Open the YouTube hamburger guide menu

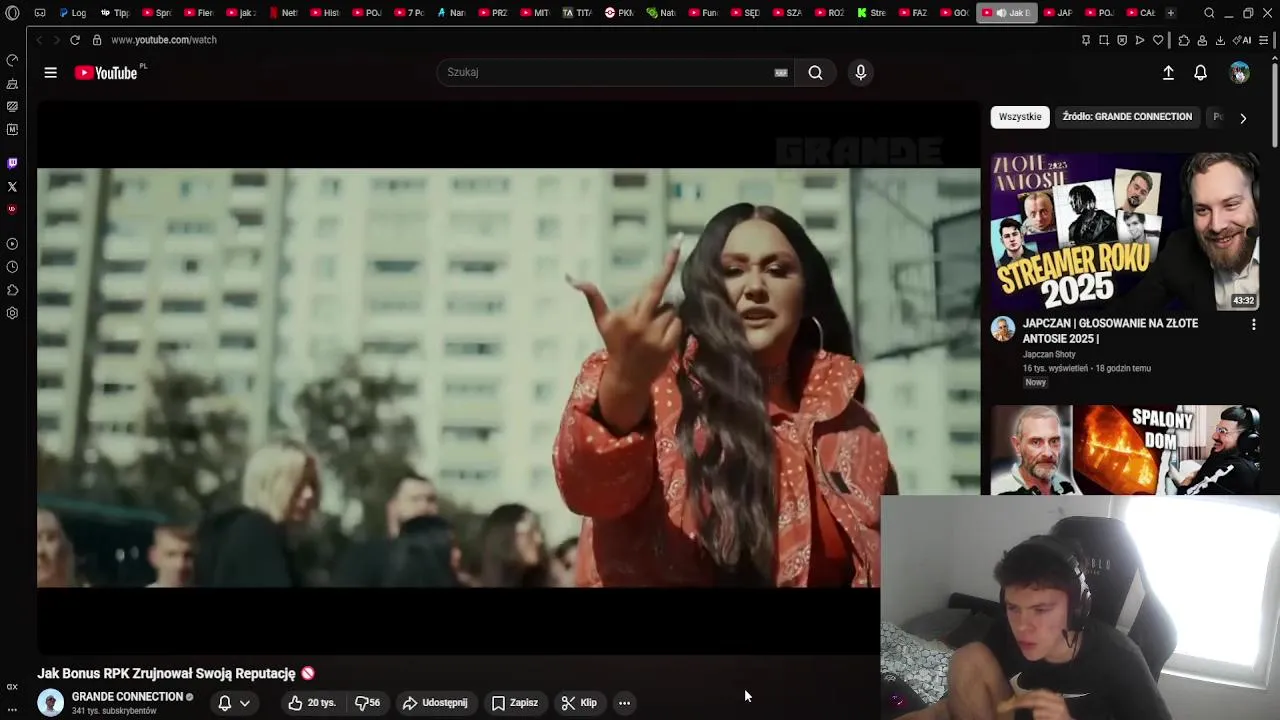coord(50,72)
